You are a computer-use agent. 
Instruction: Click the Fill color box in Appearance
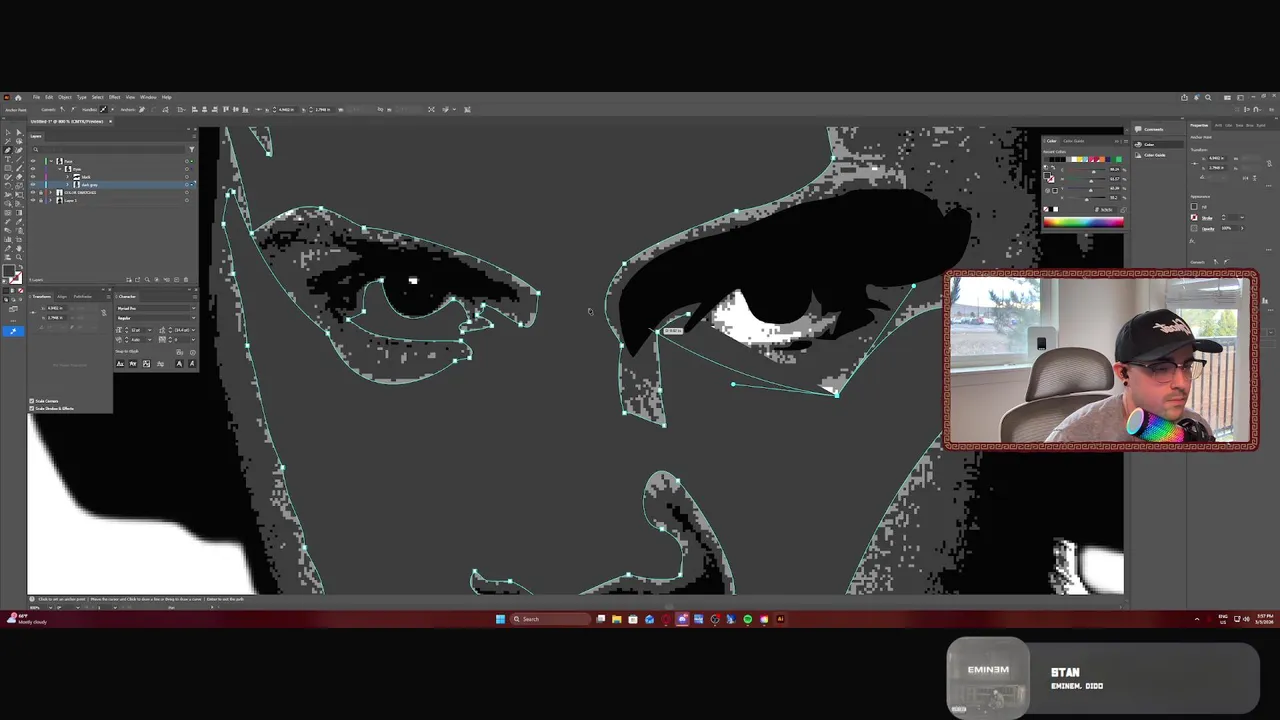click(1194, 206)
